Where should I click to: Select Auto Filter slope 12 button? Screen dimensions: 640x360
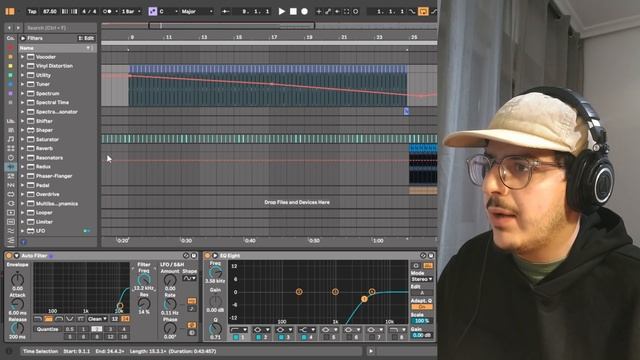(115, 319)
